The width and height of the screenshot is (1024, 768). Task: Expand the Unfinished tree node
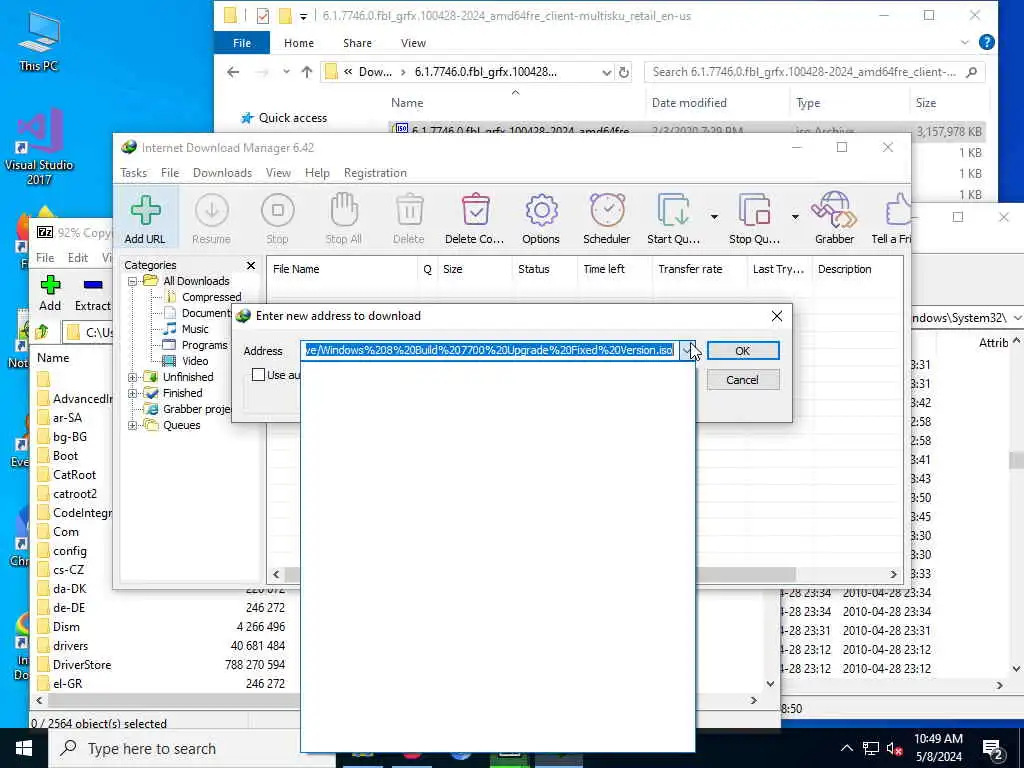click(x=133, y=377)
